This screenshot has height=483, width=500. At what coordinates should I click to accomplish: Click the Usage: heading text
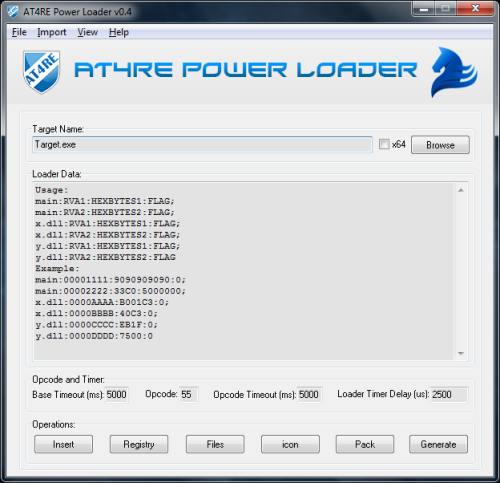52,190
